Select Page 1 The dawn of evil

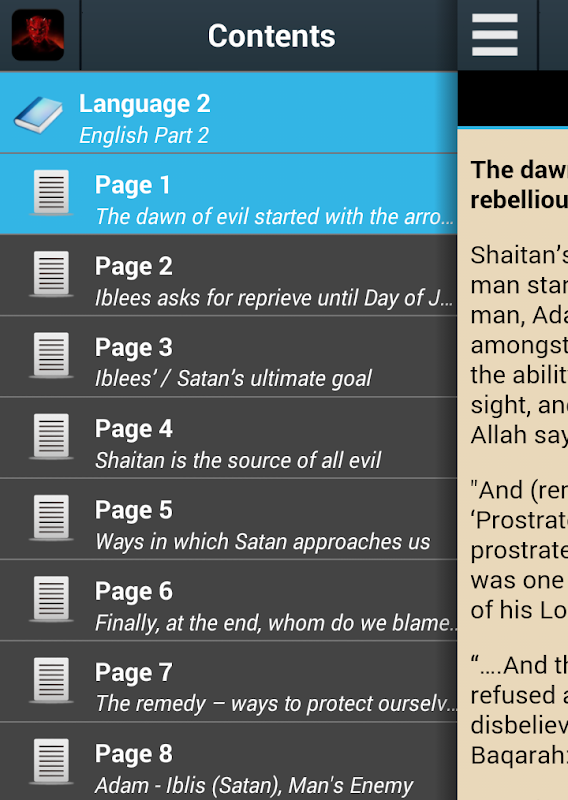pos(229,194)
